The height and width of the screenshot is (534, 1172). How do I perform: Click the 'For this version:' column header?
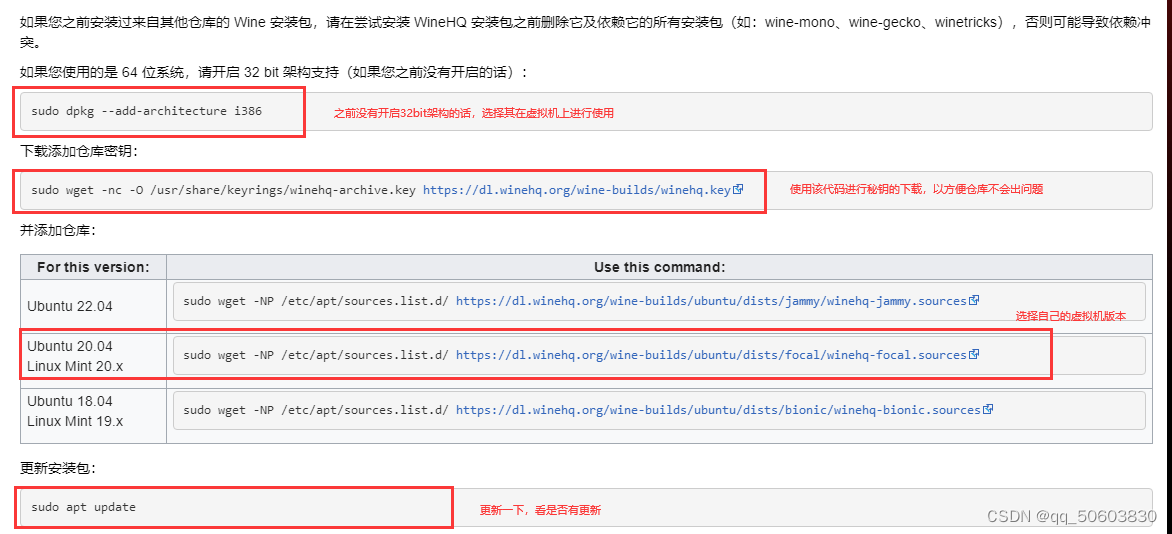coord(93,267)
